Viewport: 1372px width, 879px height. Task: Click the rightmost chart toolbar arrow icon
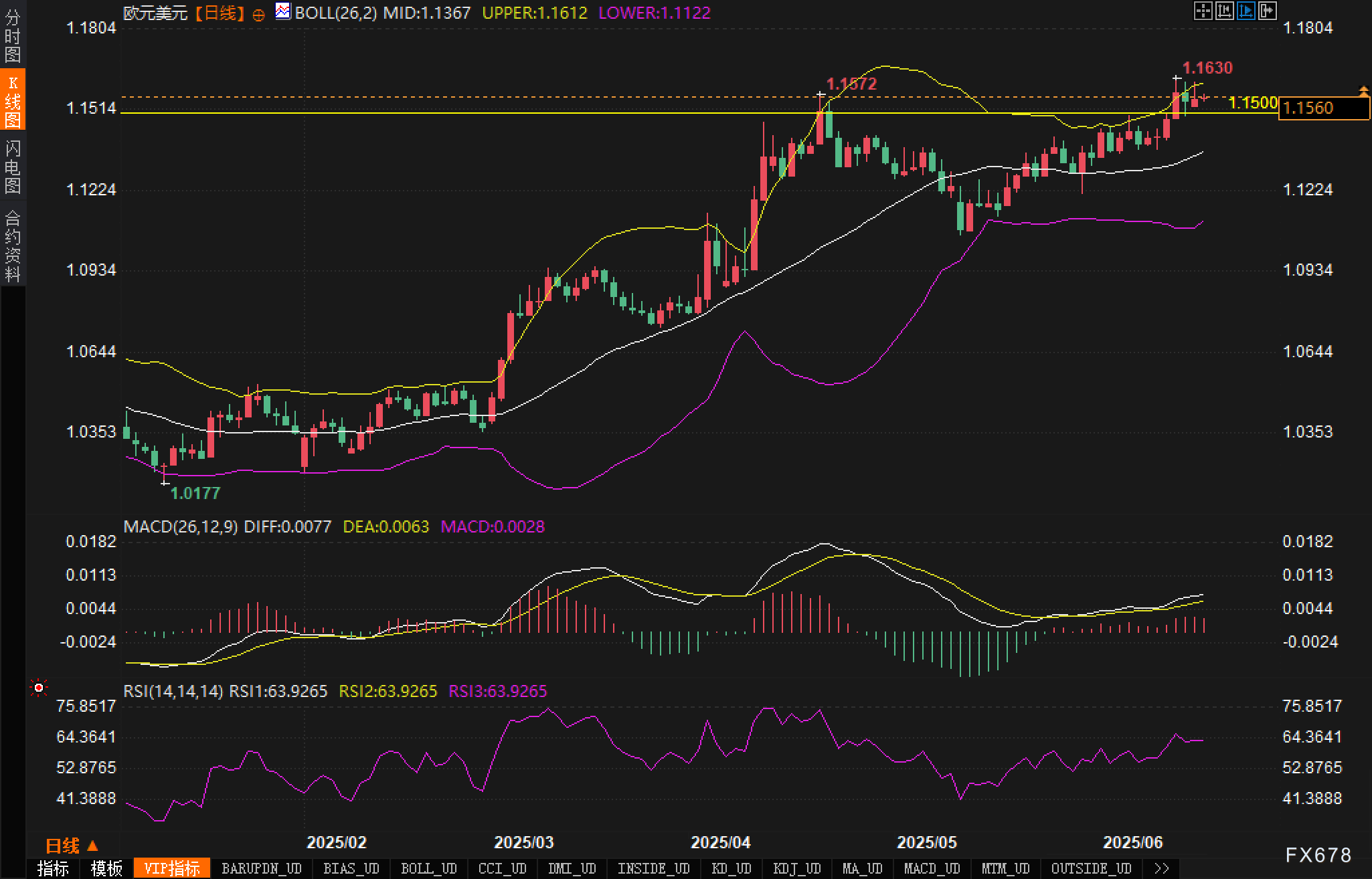[x=1267, y=11]
